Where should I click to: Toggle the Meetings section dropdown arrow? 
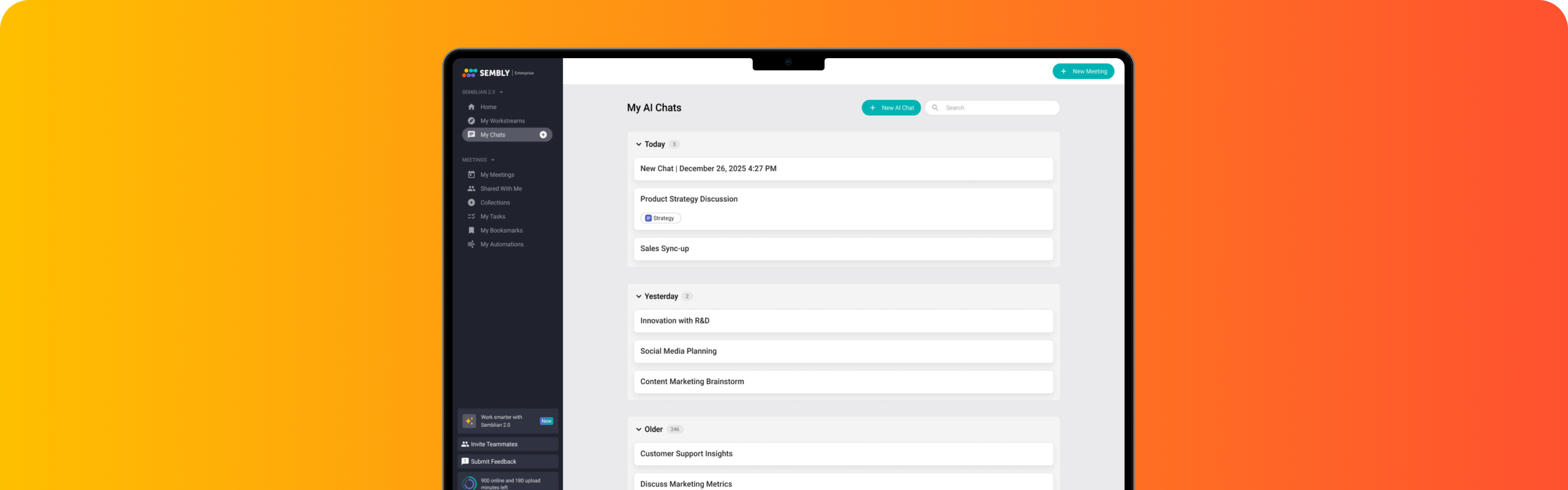pos(492,160)
